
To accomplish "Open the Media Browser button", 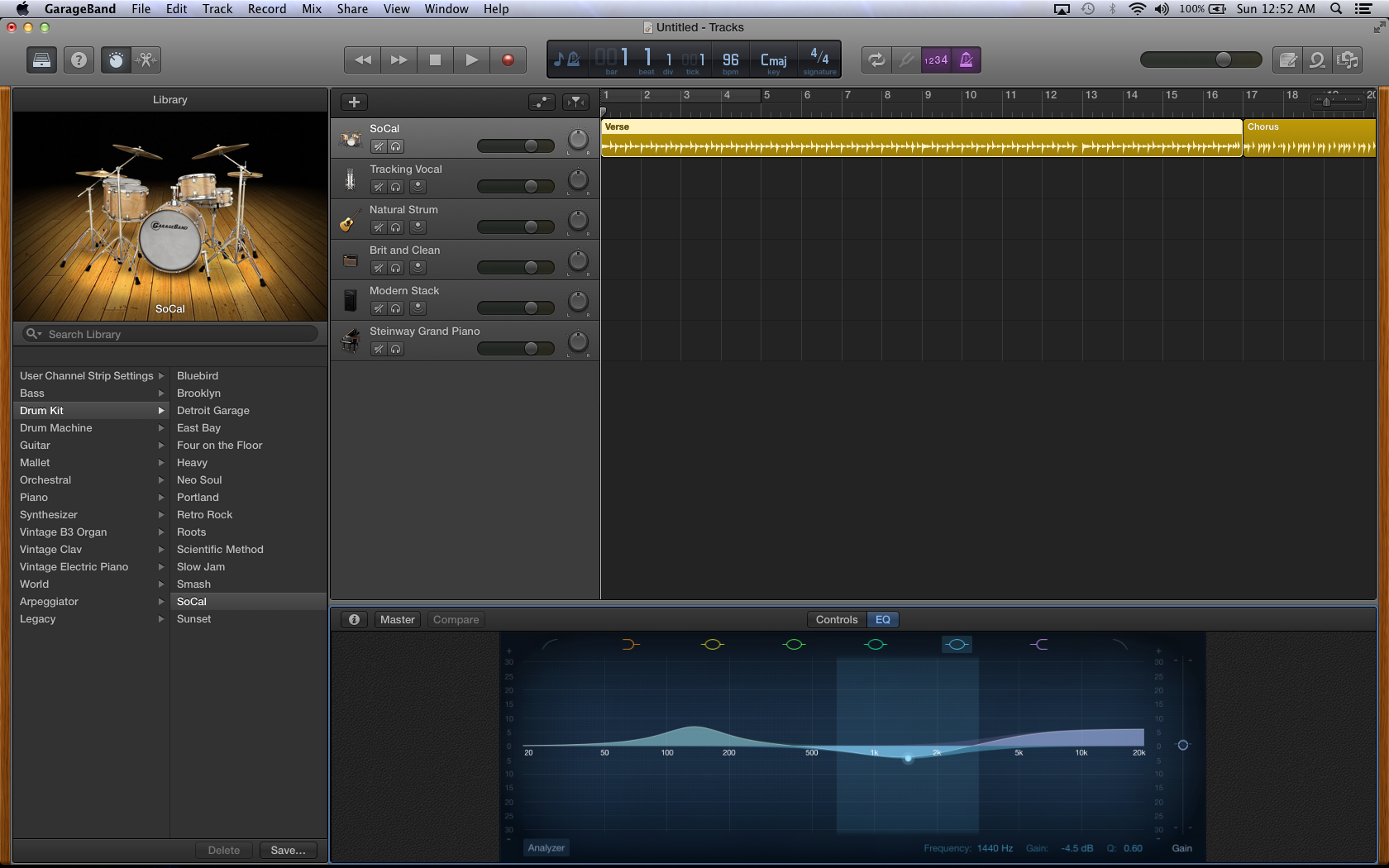I will click(1348, 60).
